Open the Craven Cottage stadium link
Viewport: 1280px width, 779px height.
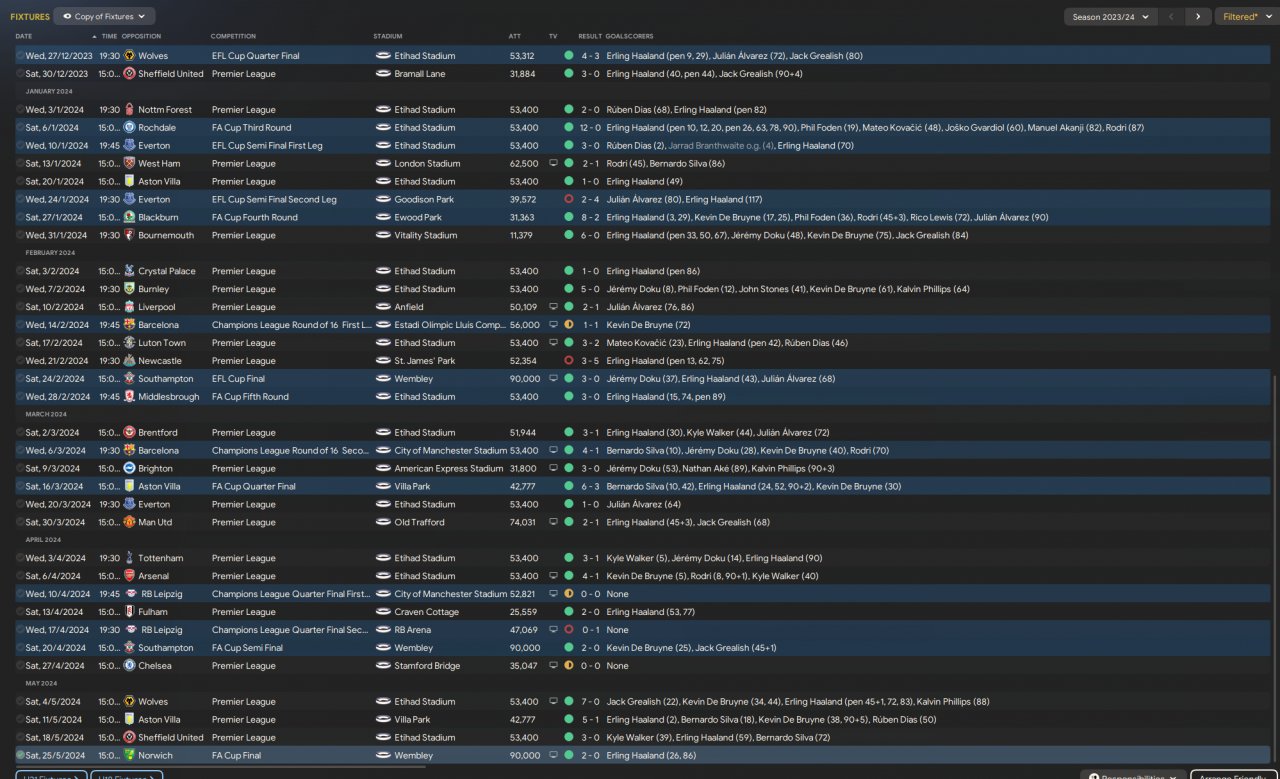click(x=427, y=612)
